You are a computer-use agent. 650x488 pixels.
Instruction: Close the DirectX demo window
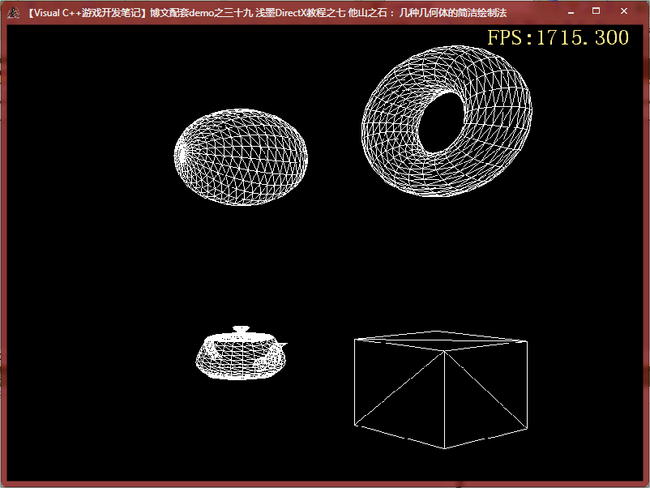624,11
